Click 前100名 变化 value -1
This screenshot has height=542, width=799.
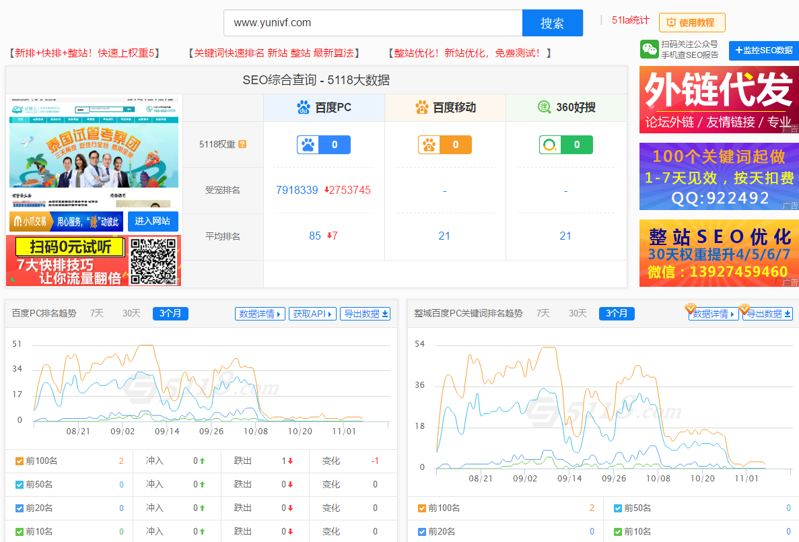pos(375,461)
